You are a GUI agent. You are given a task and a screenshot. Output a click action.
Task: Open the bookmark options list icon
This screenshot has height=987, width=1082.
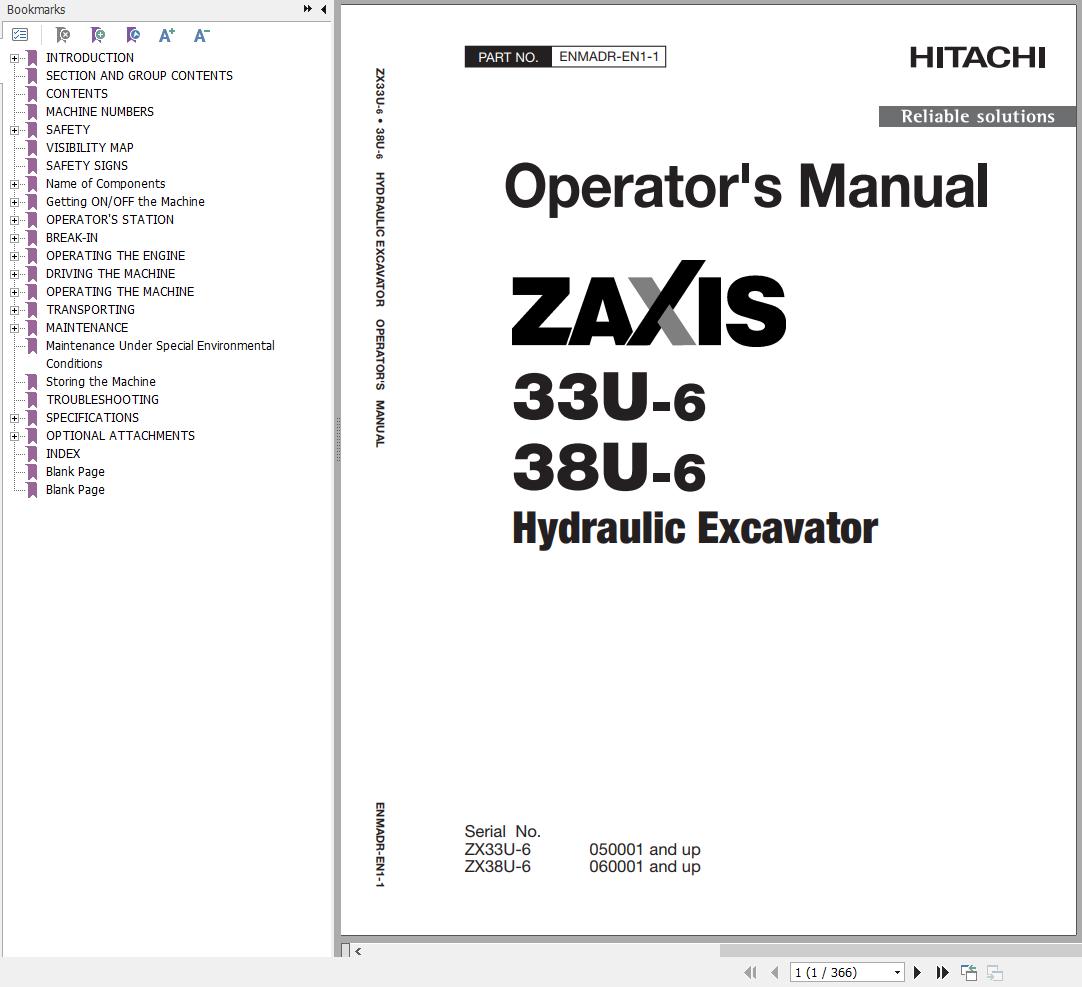(21, 35)
